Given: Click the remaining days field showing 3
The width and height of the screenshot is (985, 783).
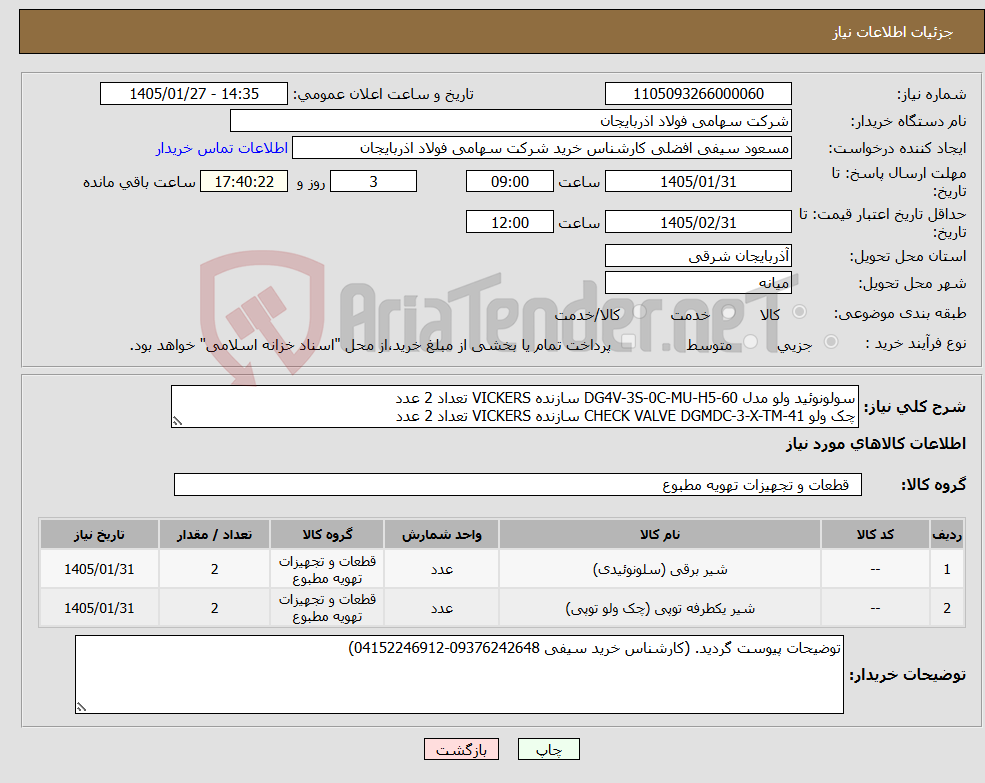Looking at the screenshot, I should (373, 182).
